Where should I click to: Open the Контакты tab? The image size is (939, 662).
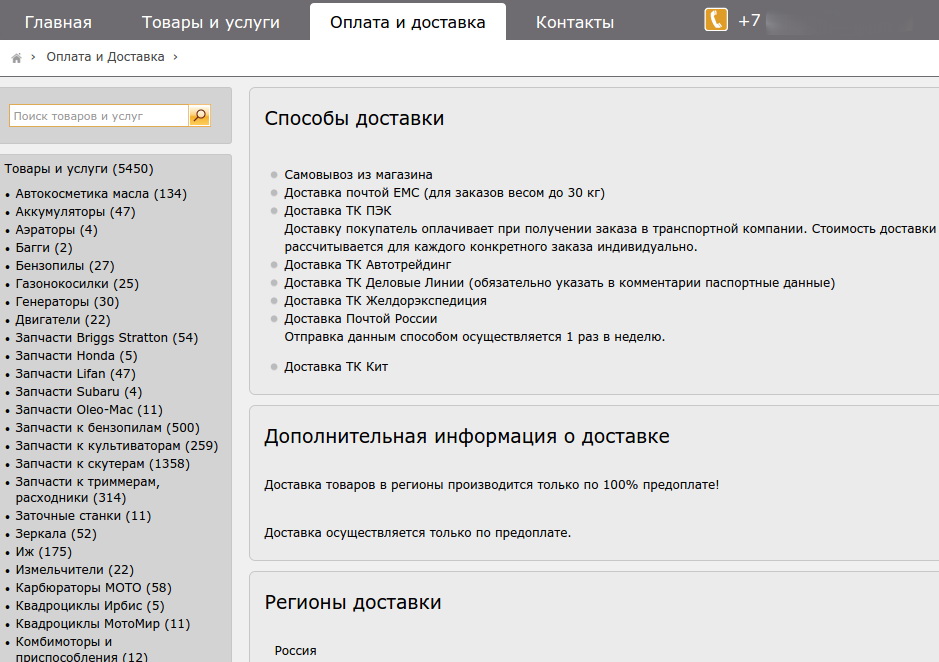point(575,22)
